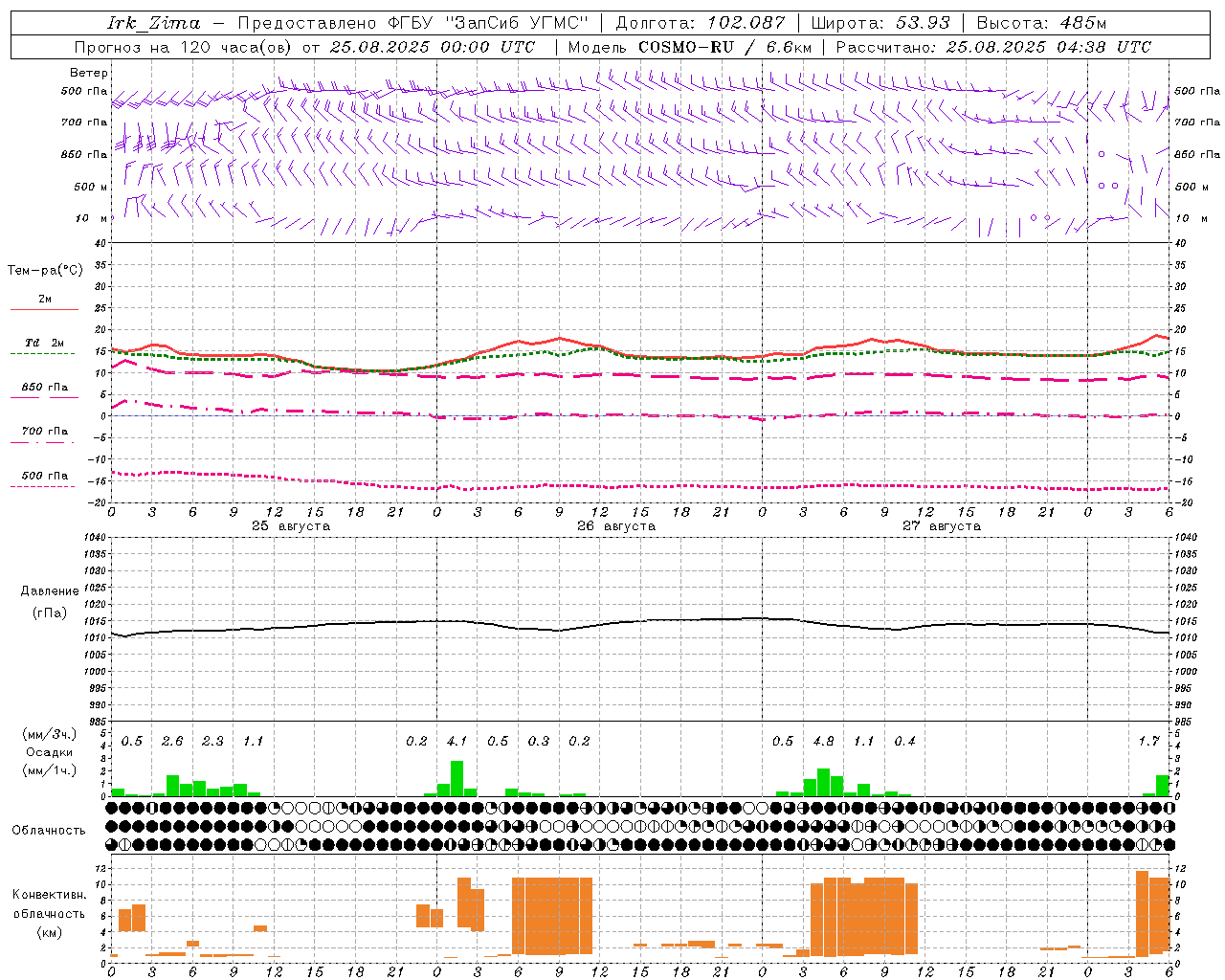Click the Irk_Zima station title
Screen dimensions: 1225x980
(x=153, y=23)
